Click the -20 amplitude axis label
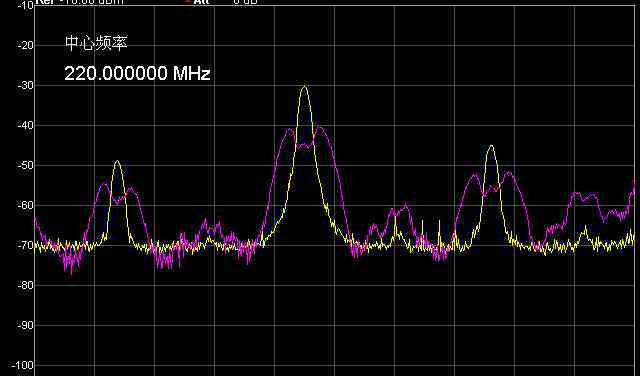 pos(25,45)
